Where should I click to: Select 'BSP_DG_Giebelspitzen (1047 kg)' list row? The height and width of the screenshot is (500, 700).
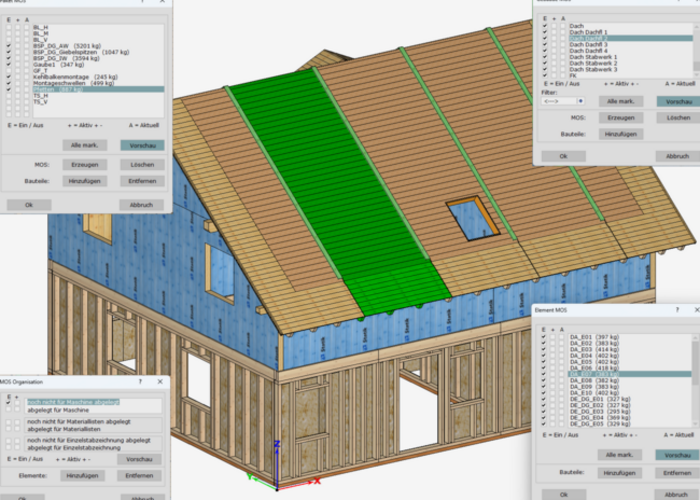[98, 52]
